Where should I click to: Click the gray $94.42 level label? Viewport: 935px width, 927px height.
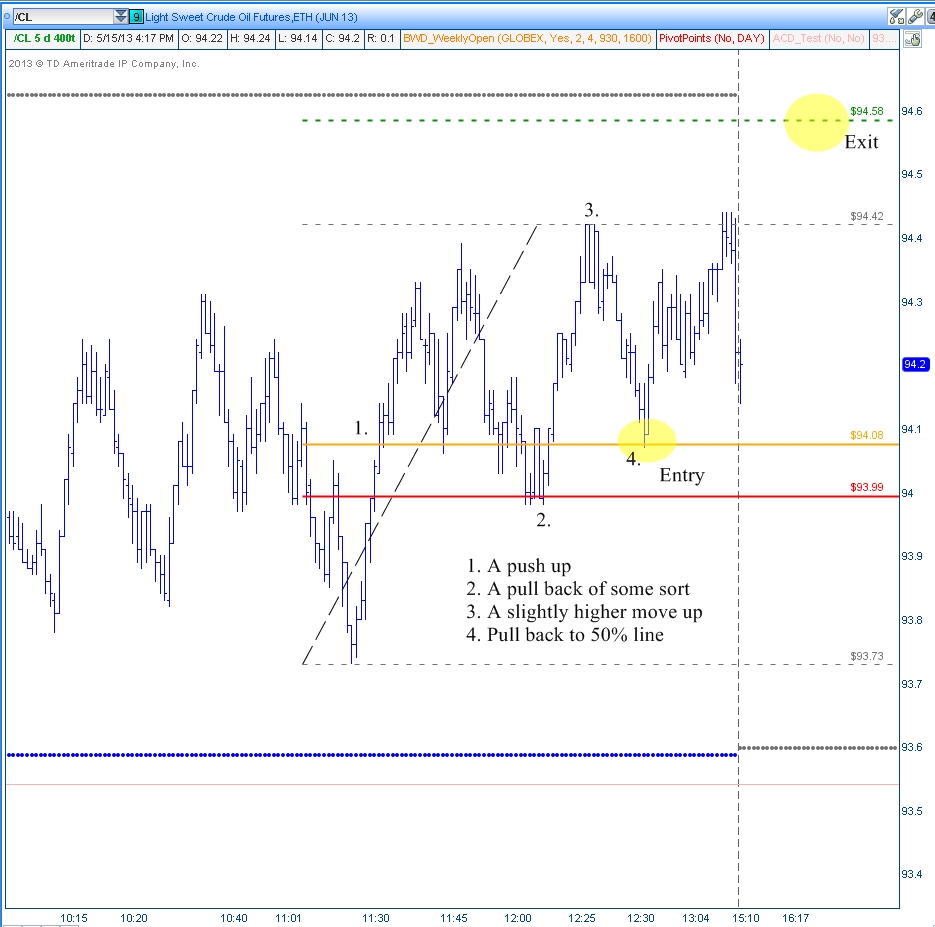(866, 216)
